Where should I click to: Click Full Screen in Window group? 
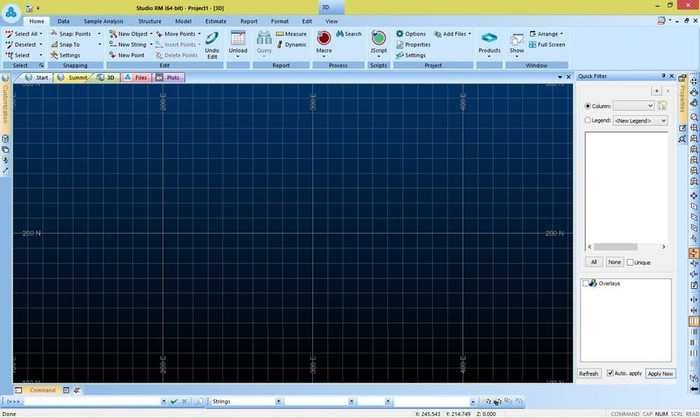(x=547, y=45)
